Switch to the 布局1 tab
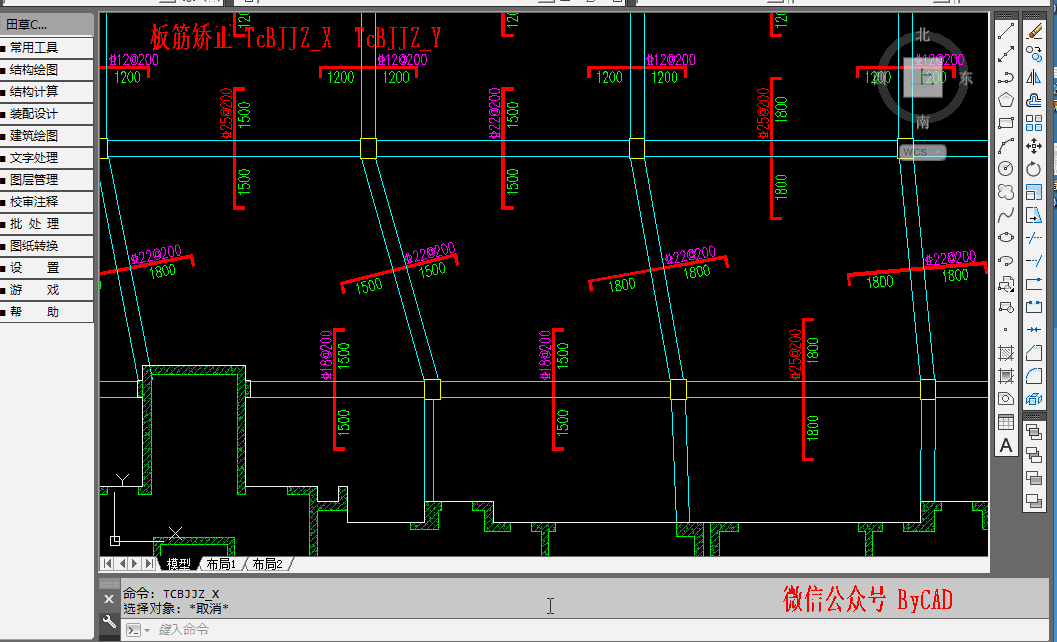 tap(221, 564)
